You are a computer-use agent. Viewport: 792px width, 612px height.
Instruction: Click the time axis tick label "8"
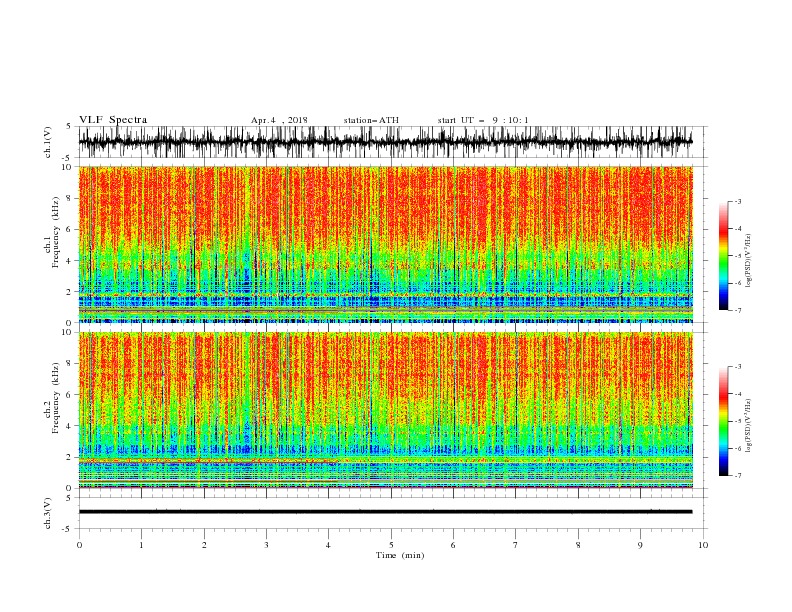(578, 545)
